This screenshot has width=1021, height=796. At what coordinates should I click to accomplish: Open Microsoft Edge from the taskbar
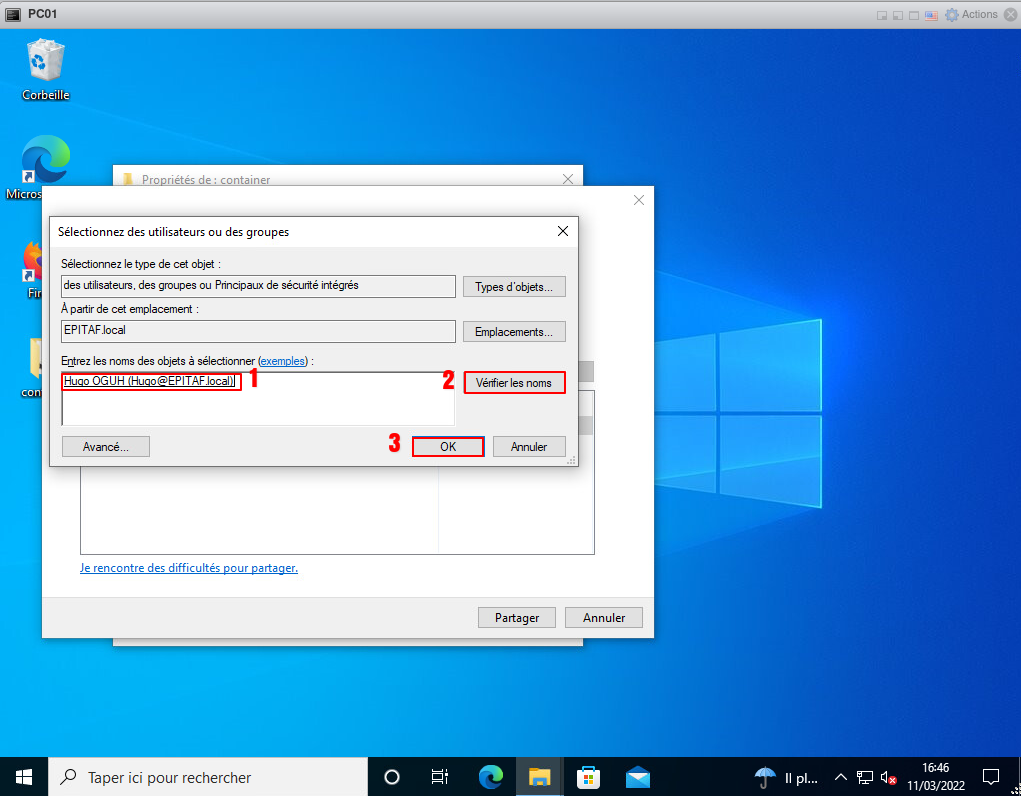pos(490,777)
